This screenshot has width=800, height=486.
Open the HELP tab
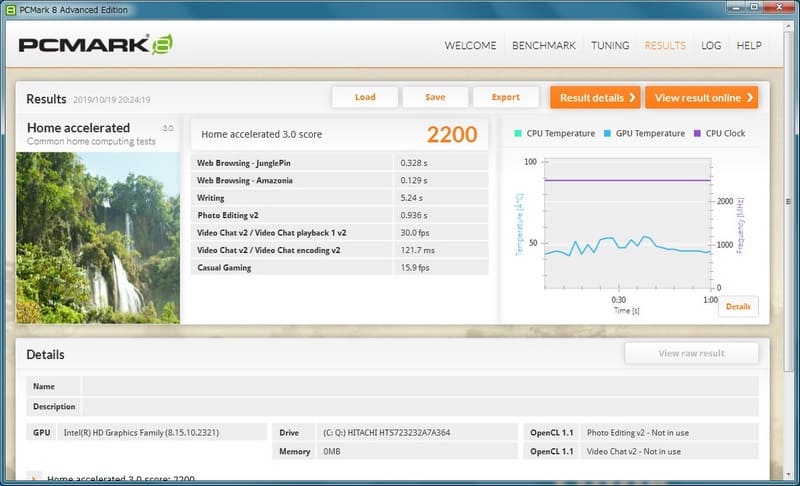[x=749, y=45]
